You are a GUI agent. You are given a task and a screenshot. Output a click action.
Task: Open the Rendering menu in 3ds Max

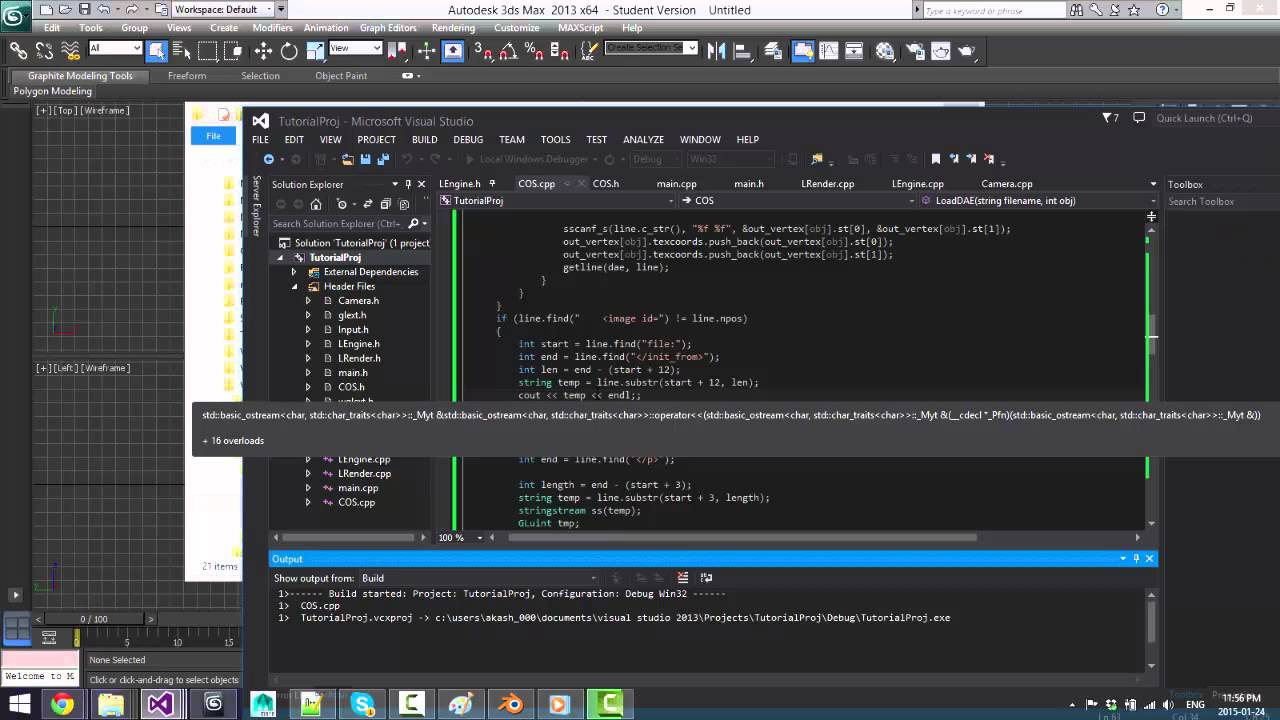point(453,28)
